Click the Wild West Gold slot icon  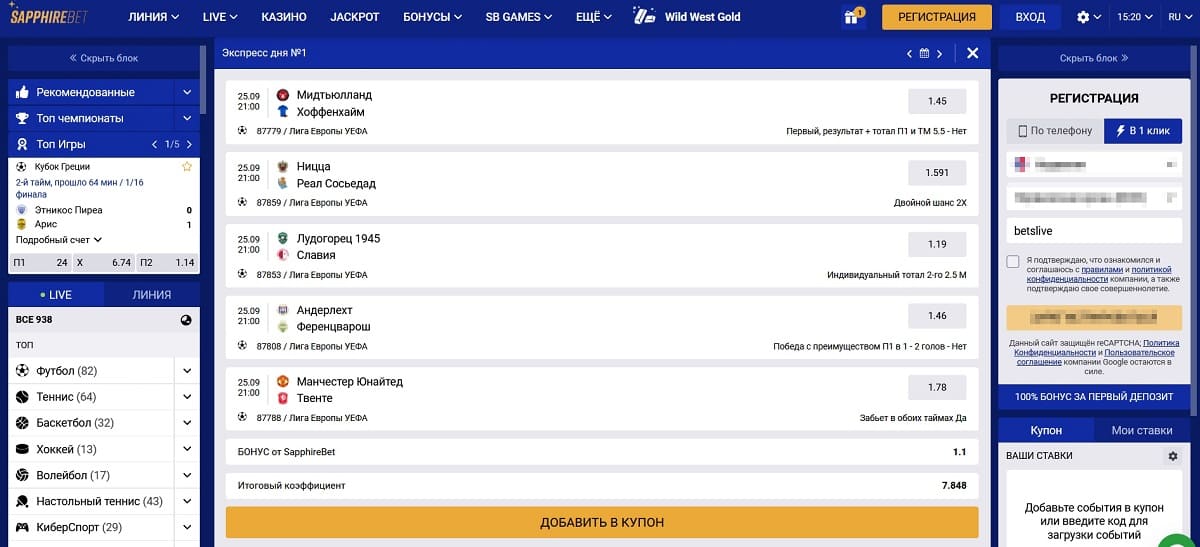[646, 17]
